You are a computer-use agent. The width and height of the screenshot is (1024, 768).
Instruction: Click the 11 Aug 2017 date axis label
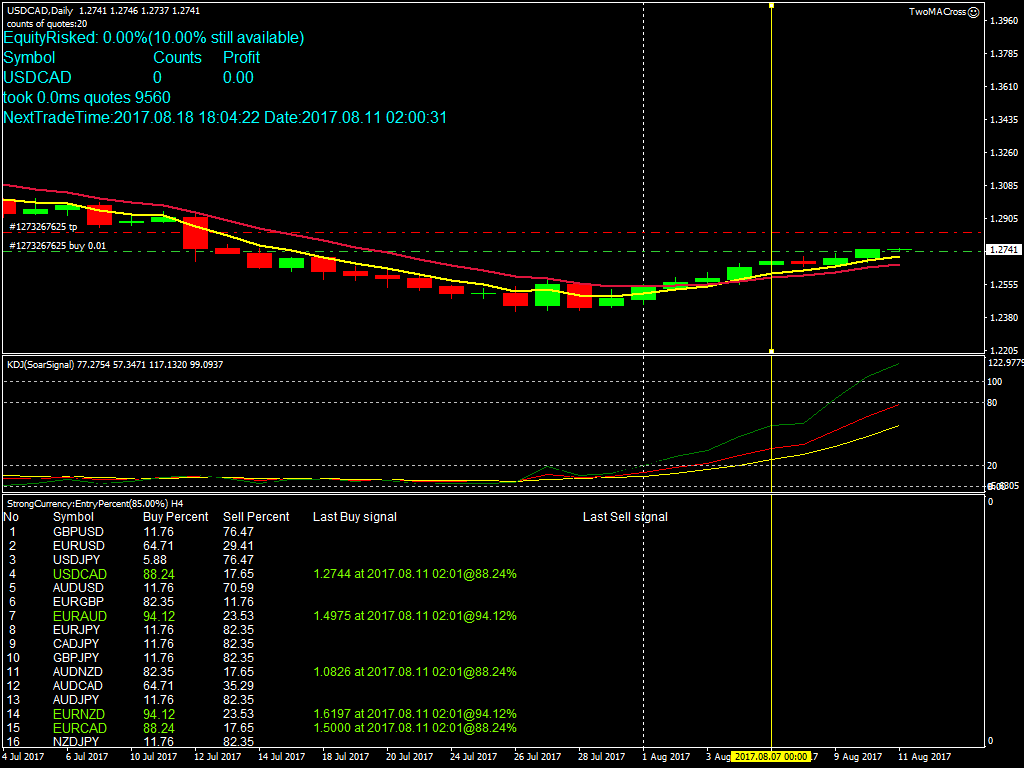(925, 756)
